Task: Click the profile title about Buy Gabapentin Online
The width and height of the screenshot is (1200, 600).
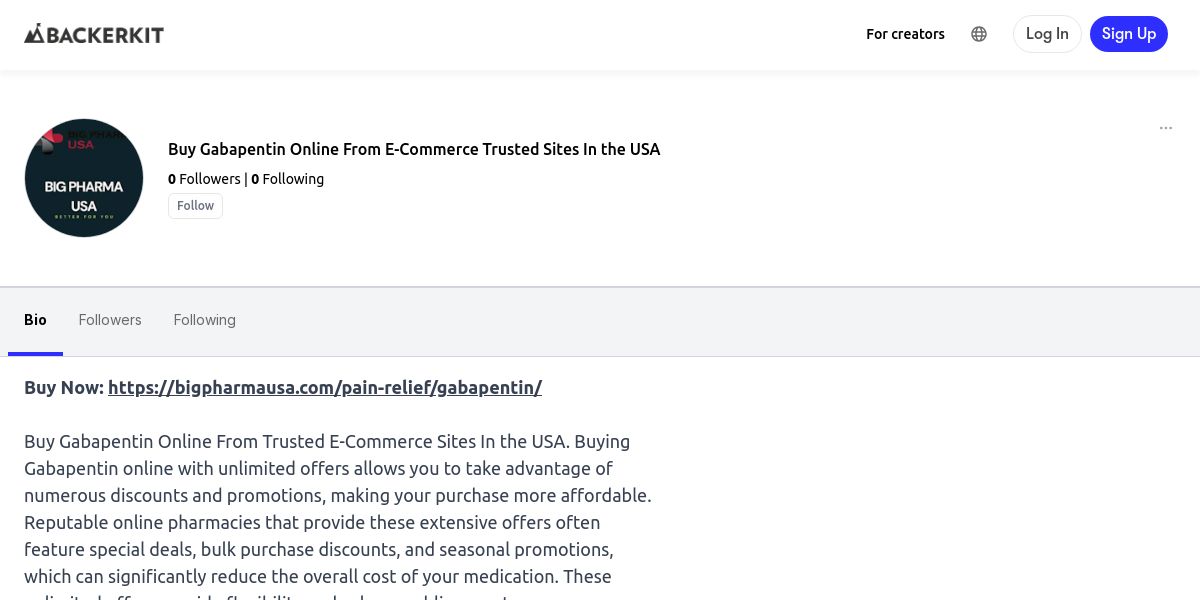Action: pyautogui.click(x=414, y=149)
